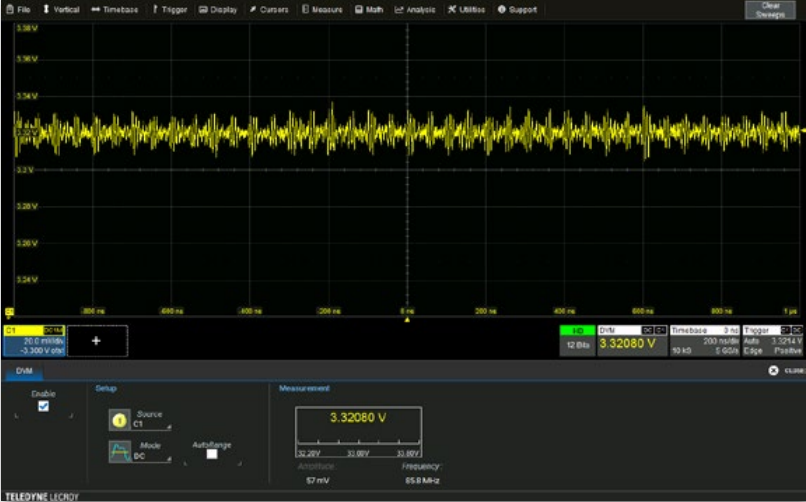This screenshot has width=806, height=502.
Task: Expand the Mode DC dropdown
Action: point(151,451)
